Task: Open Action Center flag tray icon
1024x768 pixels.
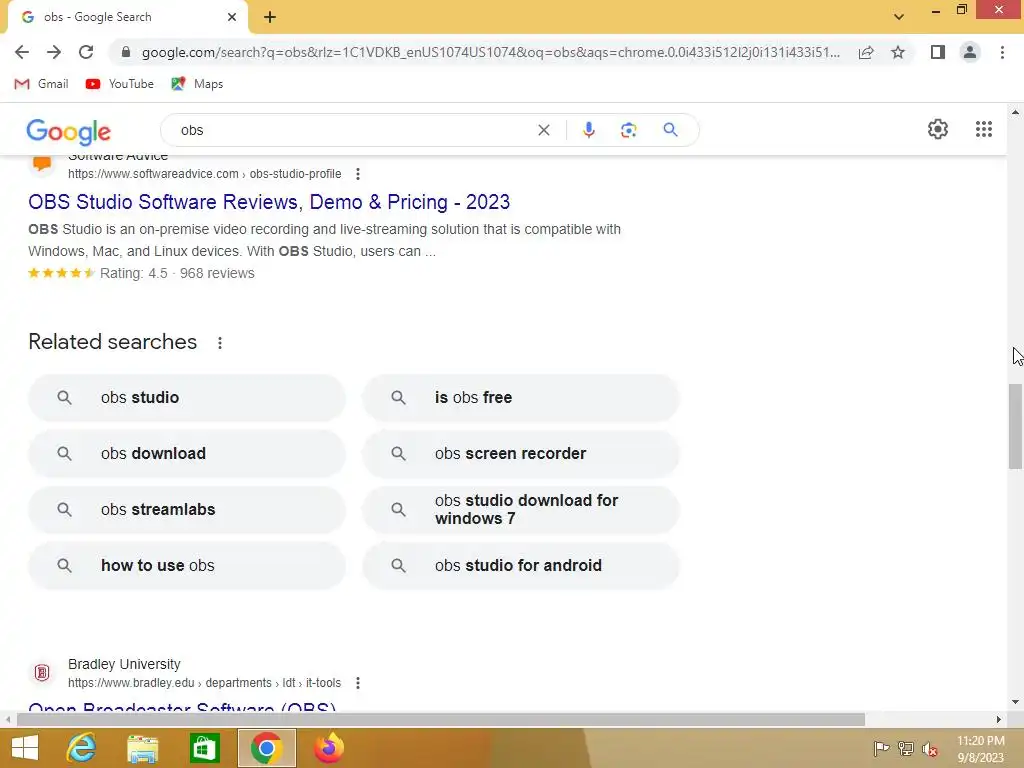Action: tap(881, 748)
